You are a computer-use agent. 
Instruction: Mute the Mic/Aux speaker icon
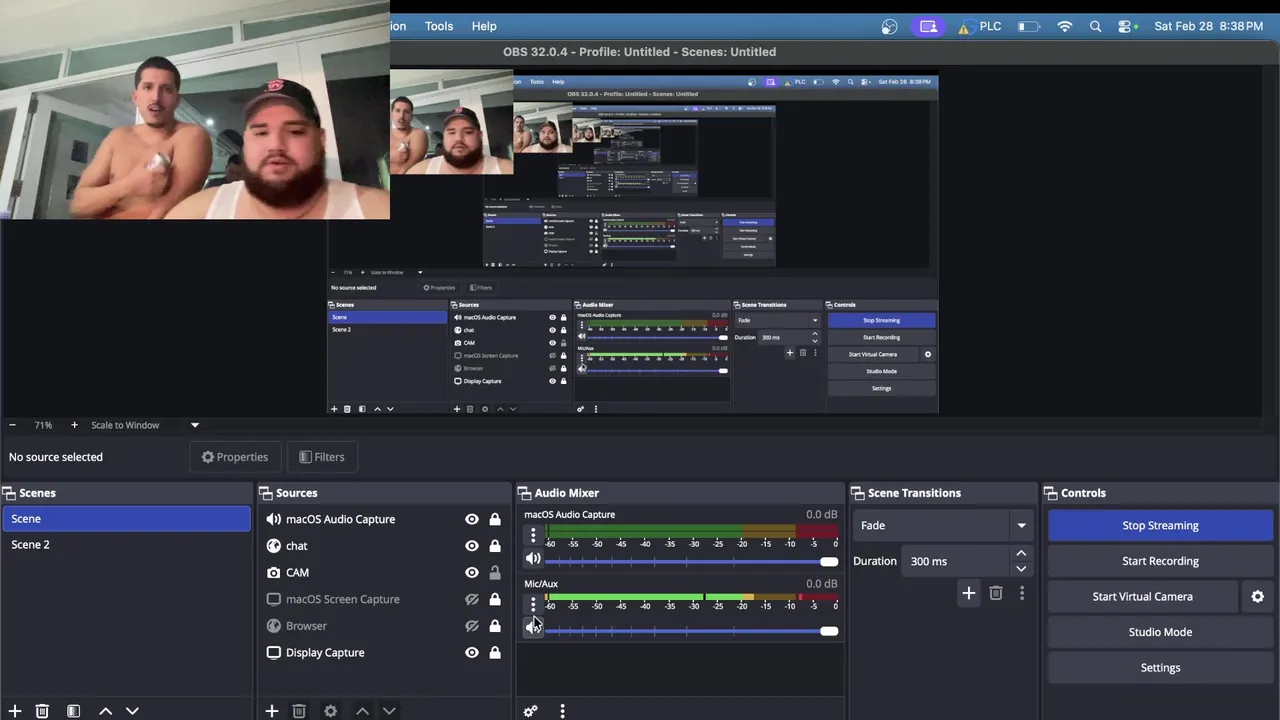[533, 628]
